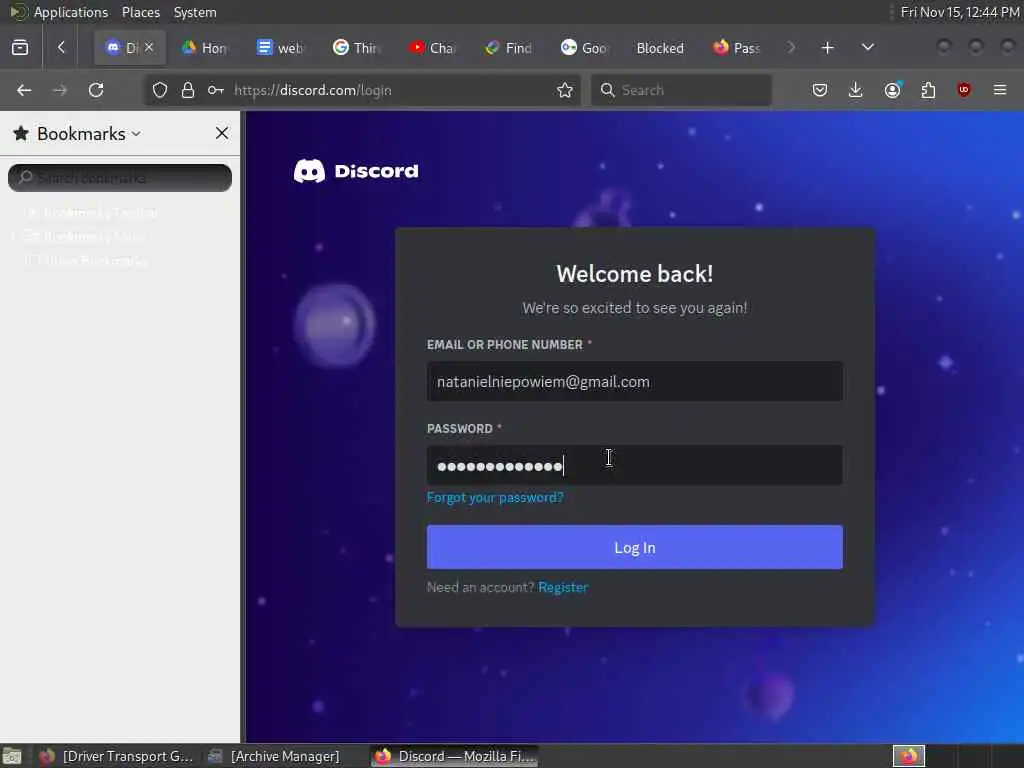Open the uBlock Origin popup

pos(964,90)
